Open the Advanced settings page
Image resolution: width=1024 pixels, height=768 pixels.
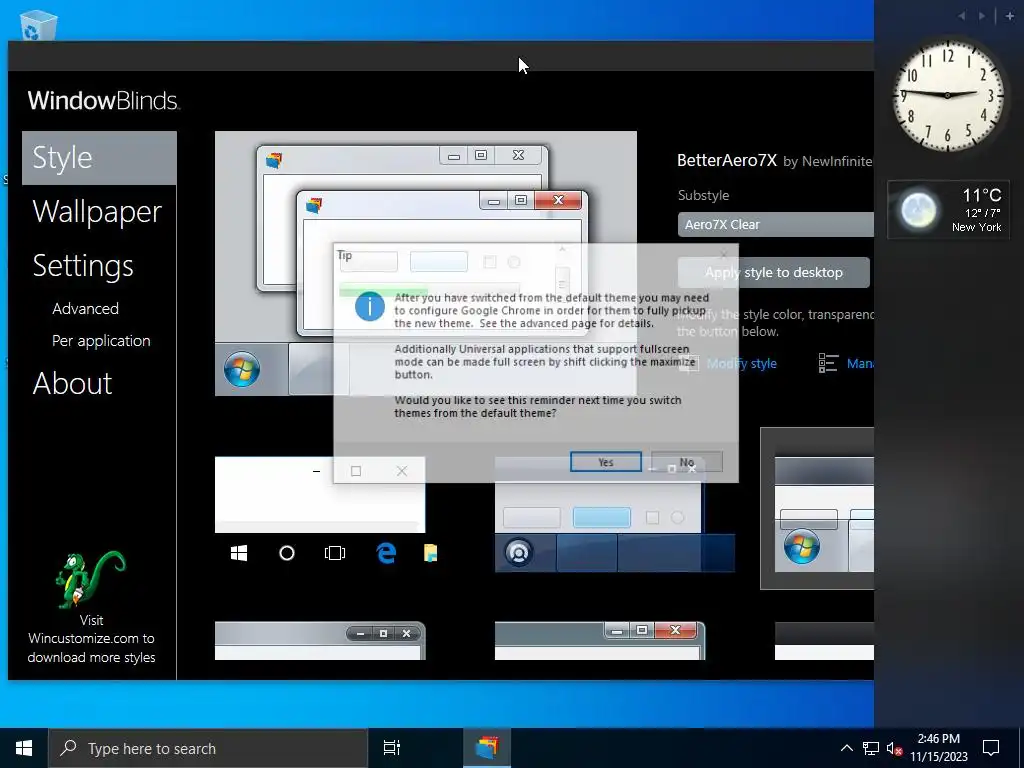point(86,308)
